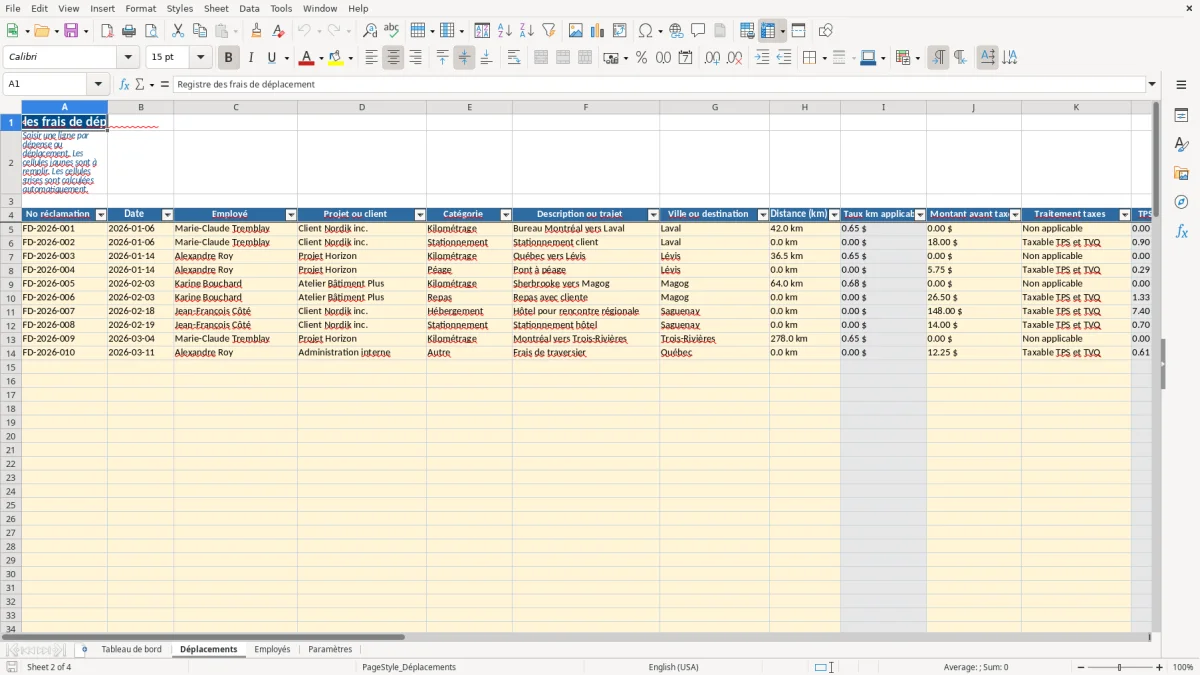
Task: Open the Date column filter dropdown
Action: tap(167, 215)
